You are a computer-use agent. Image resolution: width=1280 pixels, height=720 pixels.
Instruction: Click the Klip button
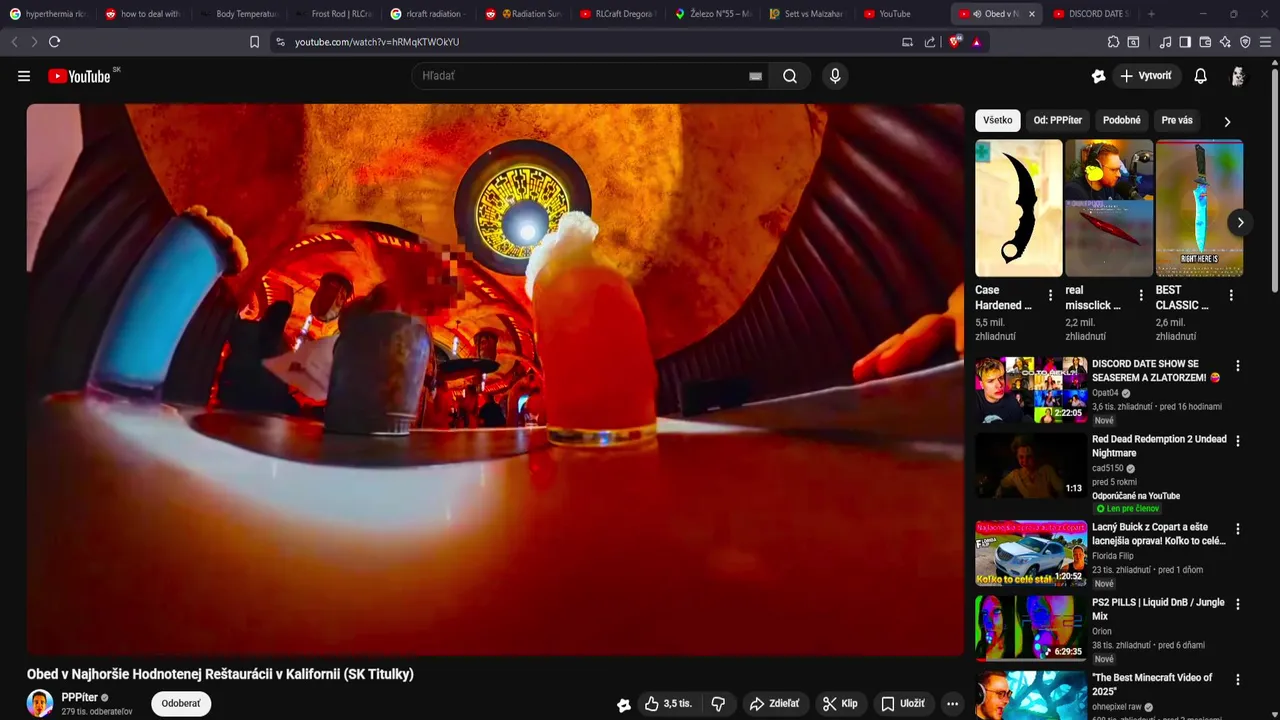(841, 704)
